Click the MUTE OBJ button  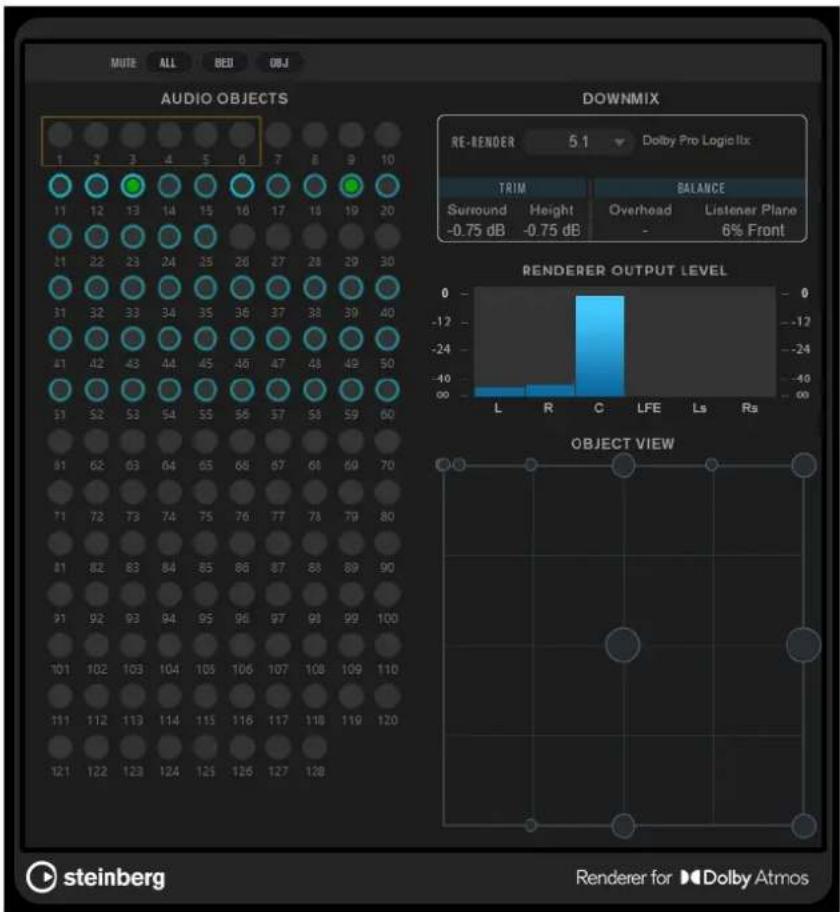(x=279, y=63)
